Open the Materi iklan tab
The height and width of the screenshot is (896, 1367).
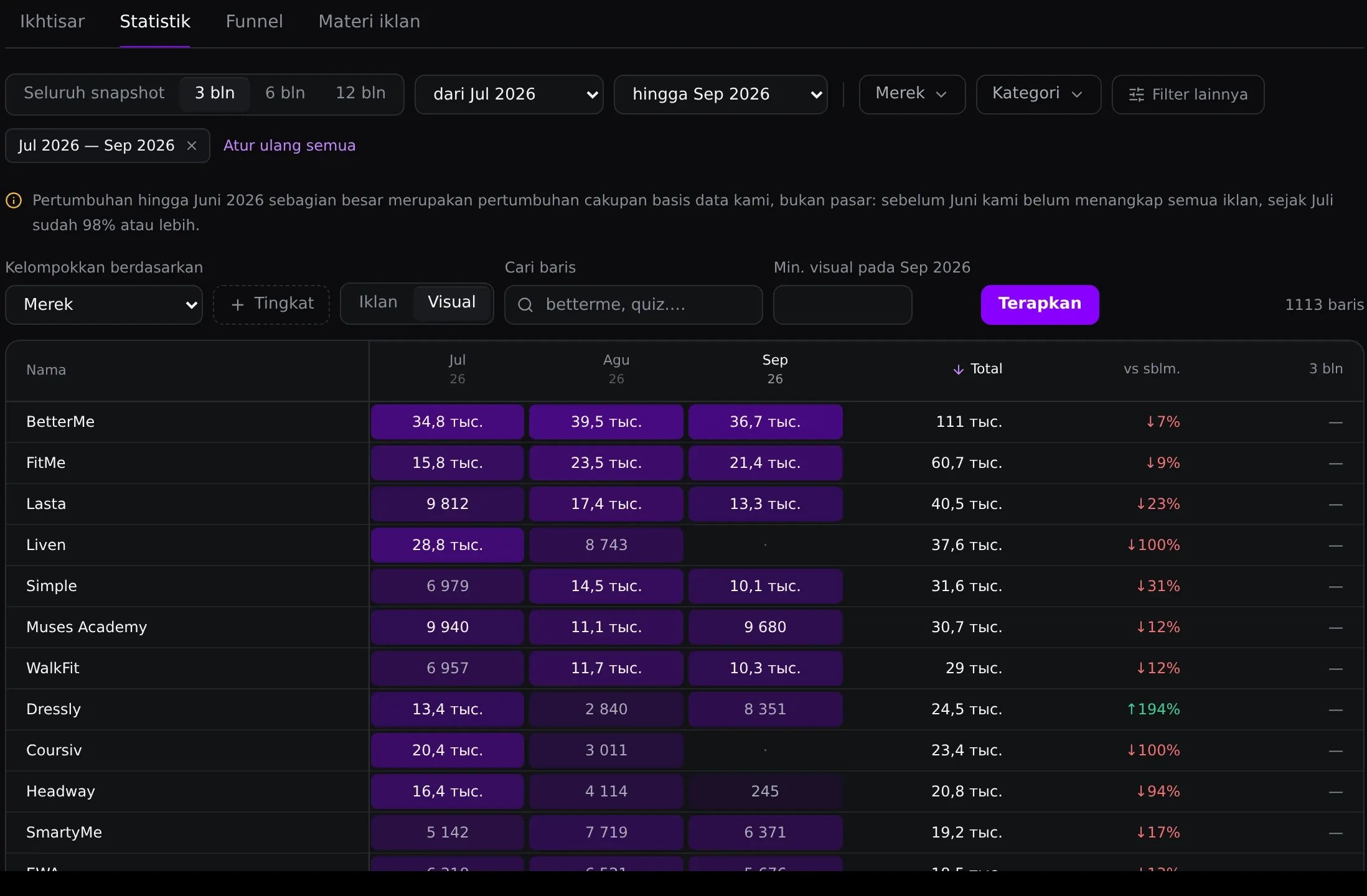[x=369, y=22]
